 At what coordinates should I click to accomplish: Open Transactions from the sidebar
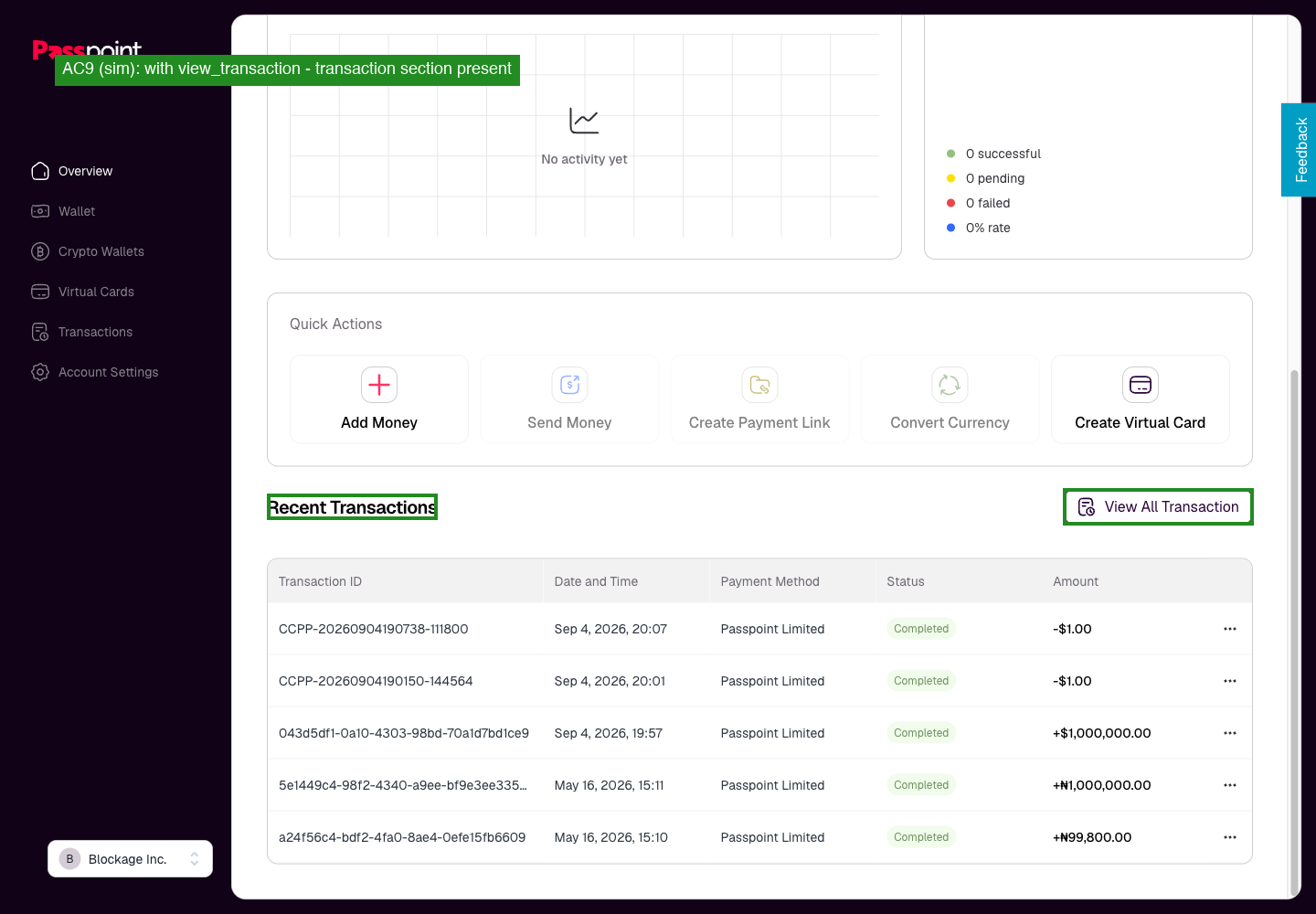tap(95, 332)
